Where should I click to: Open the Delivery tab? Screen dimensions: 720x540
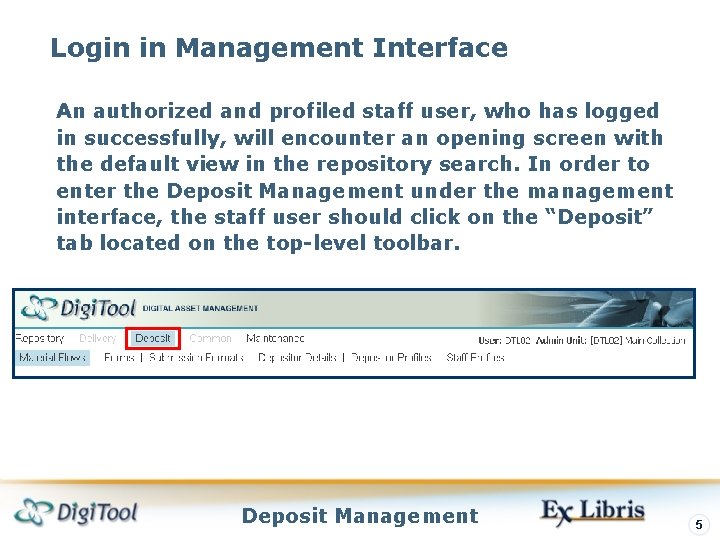tap(97, 338)
